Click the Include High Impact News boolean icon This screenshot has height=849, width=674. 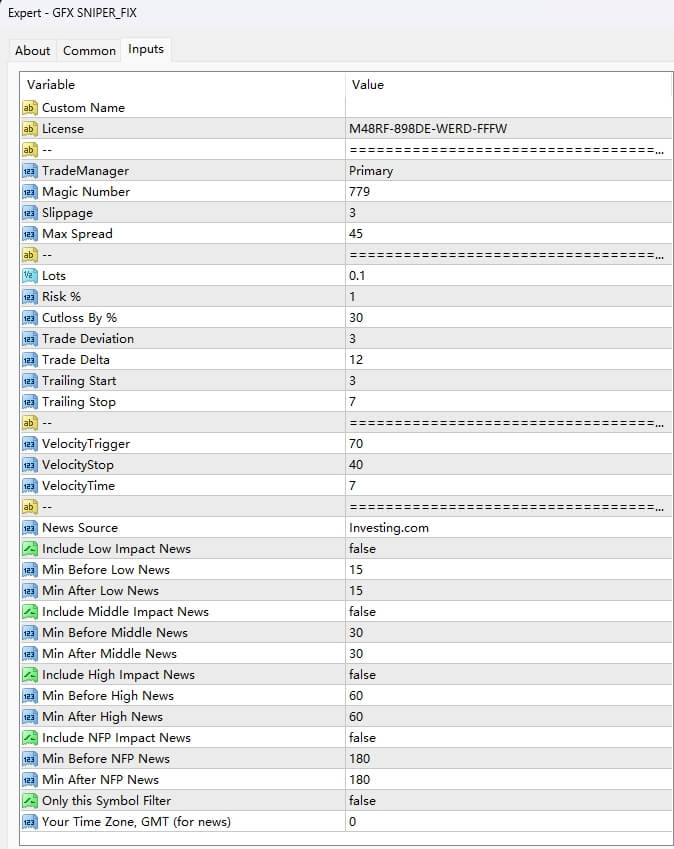[29, 675]
